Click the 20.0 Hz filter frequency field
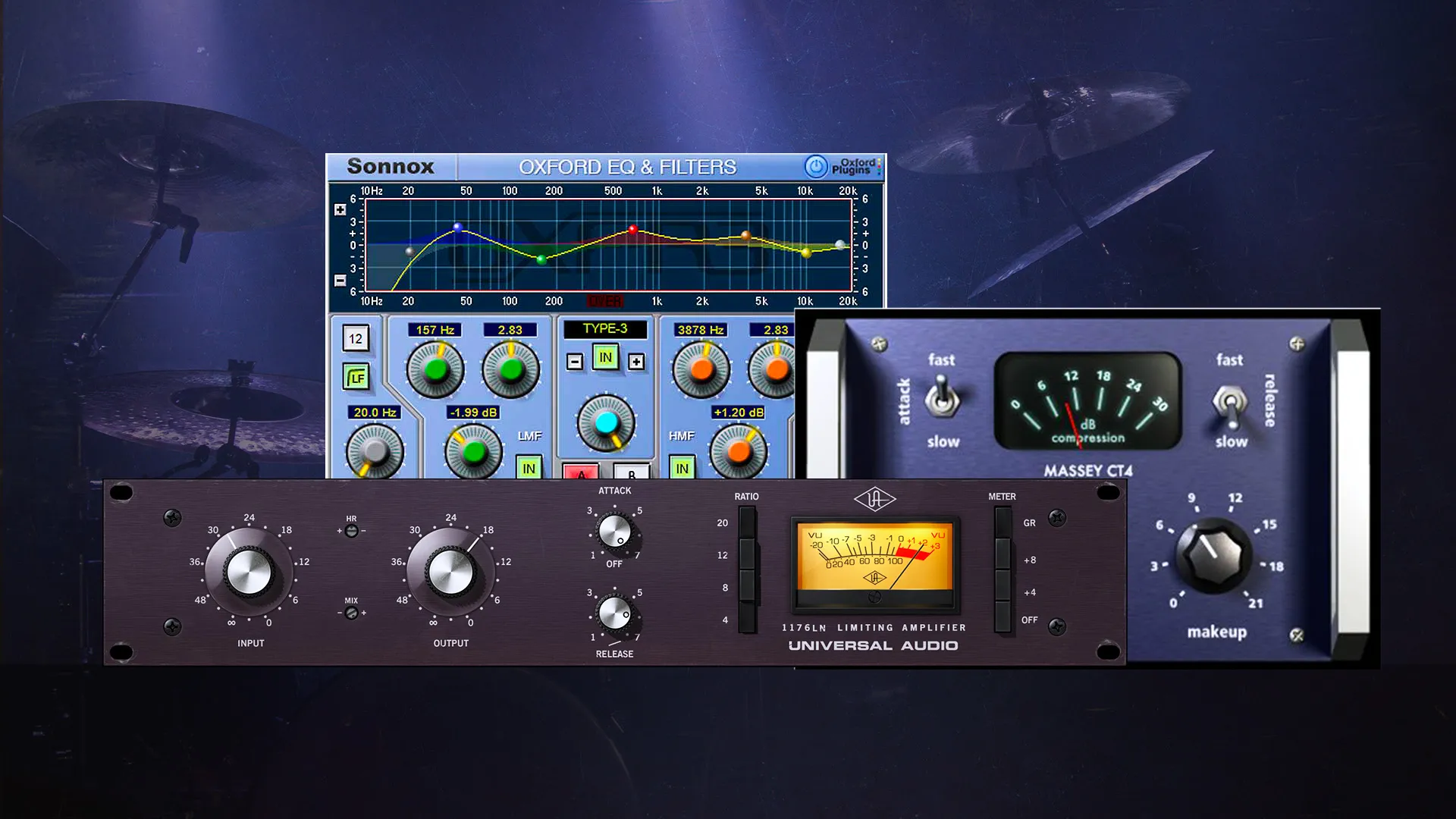 375,413
